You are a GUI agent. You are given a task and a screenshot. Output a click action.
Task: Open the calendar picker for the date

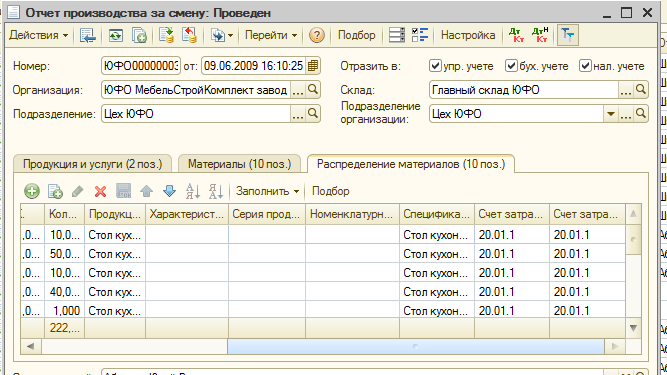tap(313, 66)
